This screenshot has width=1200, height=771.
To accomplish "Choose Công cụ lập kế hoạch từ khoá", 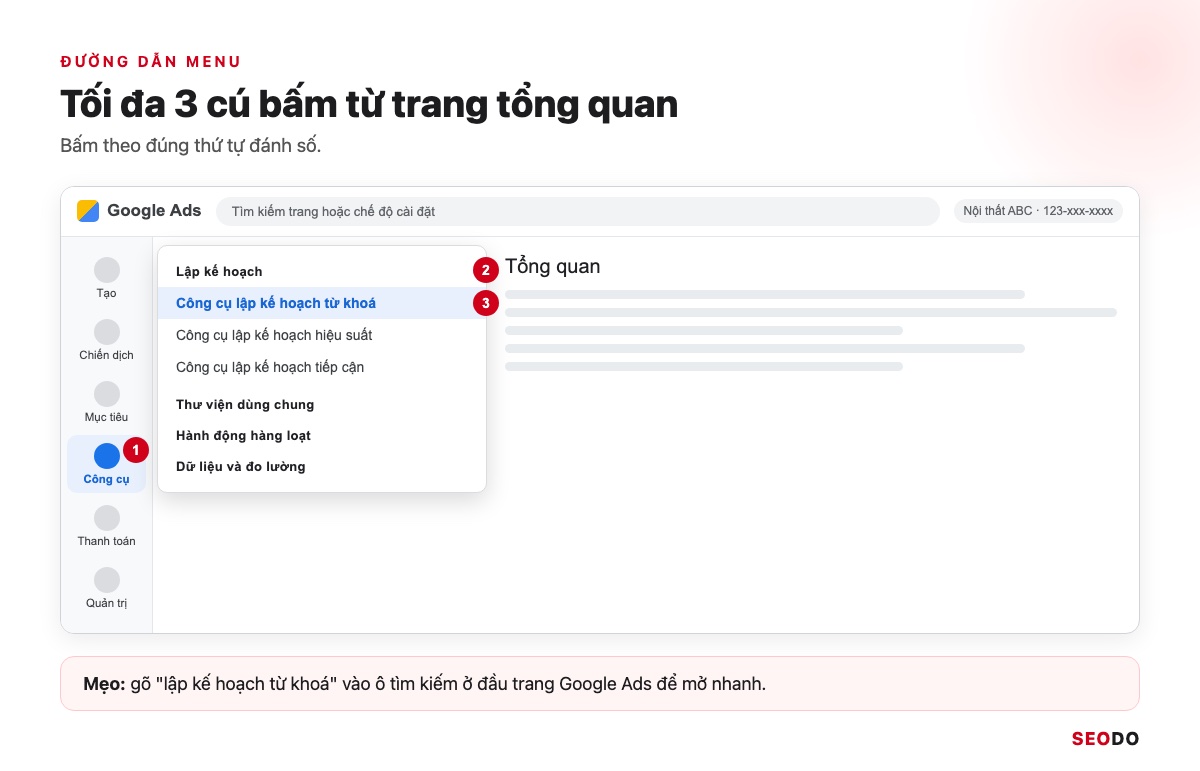I will coord(322,303).
